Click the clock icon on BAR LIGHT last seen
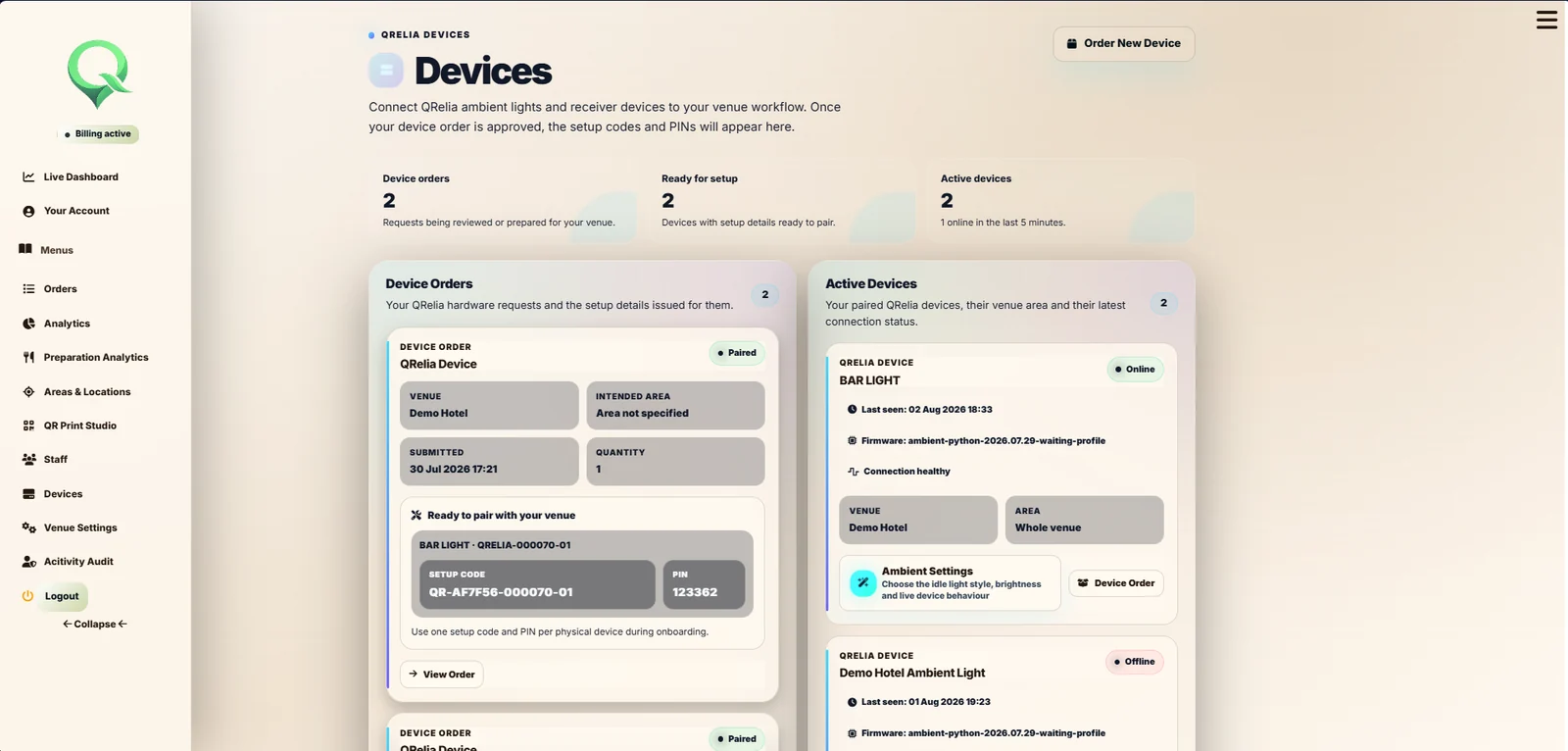This screenshot has width=1568, height=751. point(852,410)
